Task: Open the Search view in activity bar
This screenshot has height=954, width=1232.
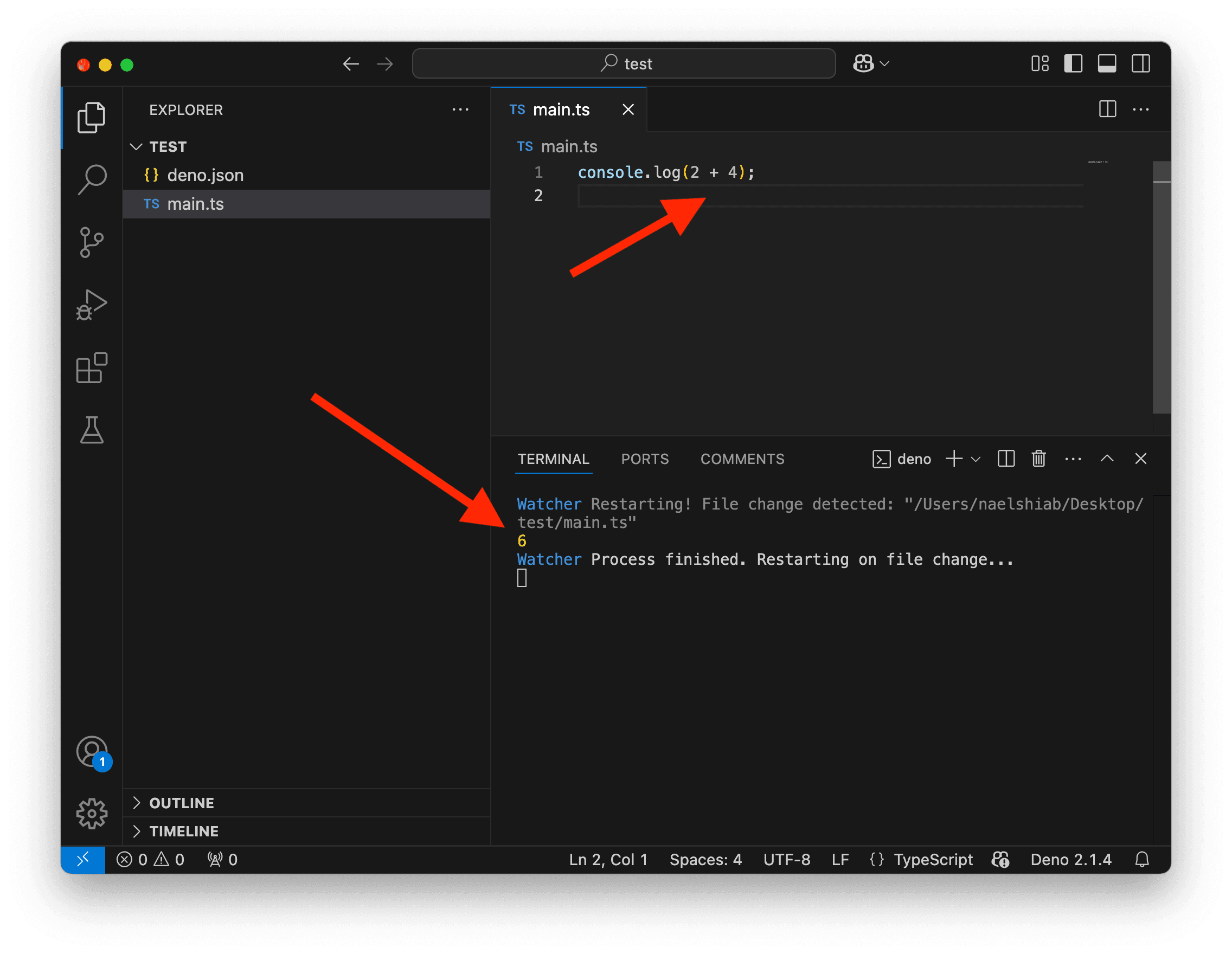Action: (x=92, y=180)
